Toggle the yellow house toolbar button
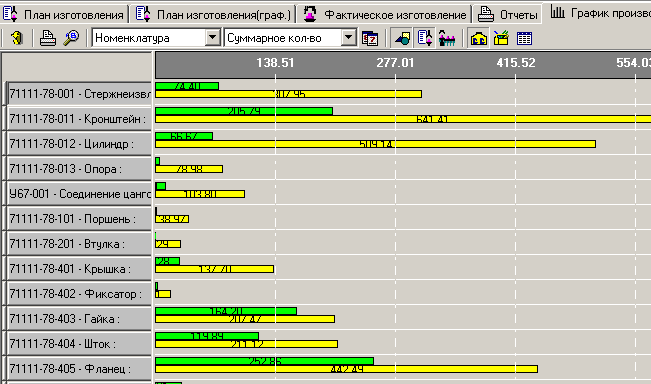The height and width of the screenshot is (384, 651). coord(479,38)
